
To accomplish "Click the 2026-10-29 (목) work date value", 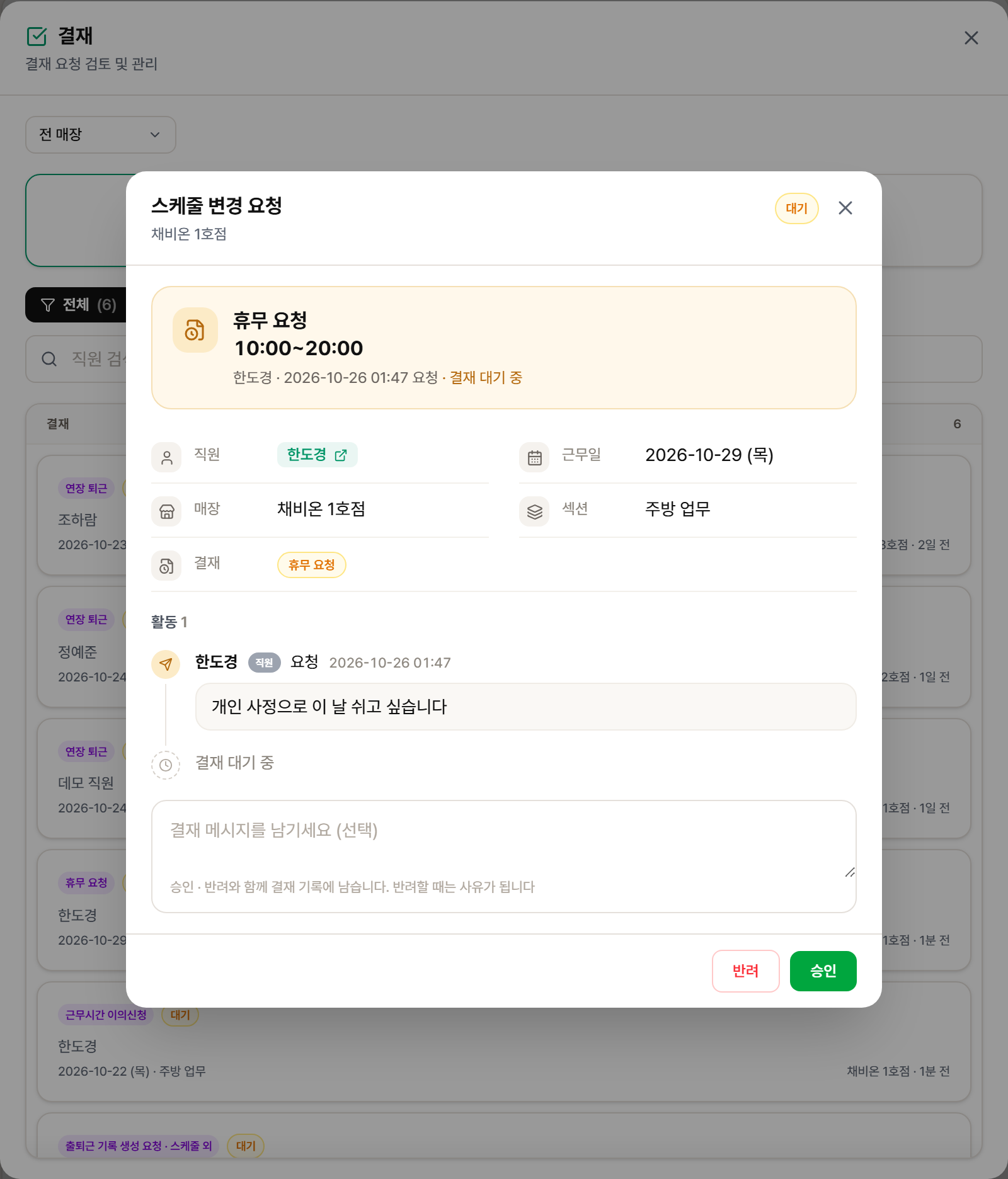I will tap(709, 455).
